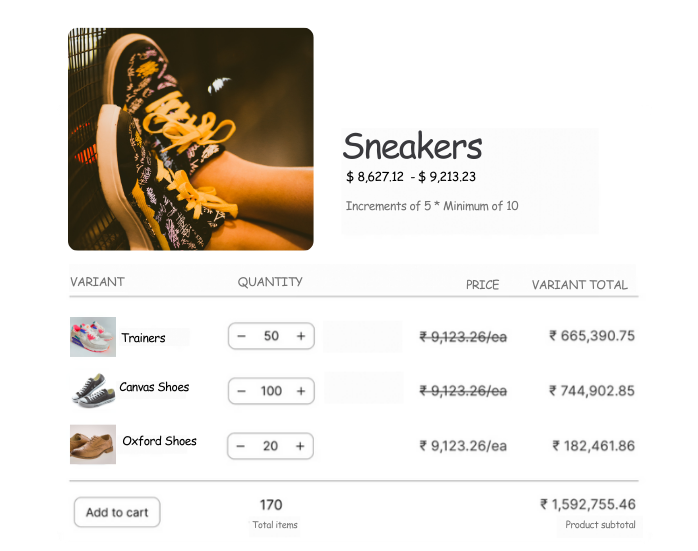
Task: Select the Oxford Shoes quantity field showing 20
Action: 271,446
